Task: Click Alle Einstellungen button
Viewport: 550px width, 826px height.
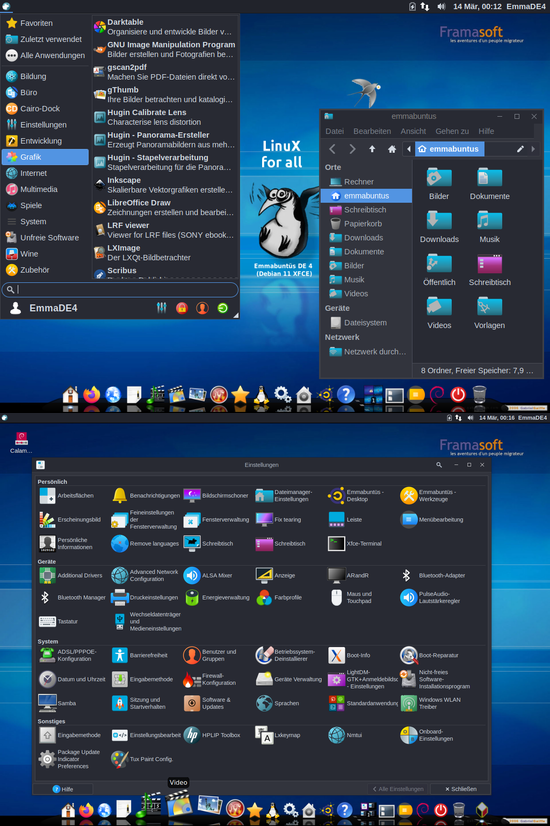Action: click(x=398, y=789)
